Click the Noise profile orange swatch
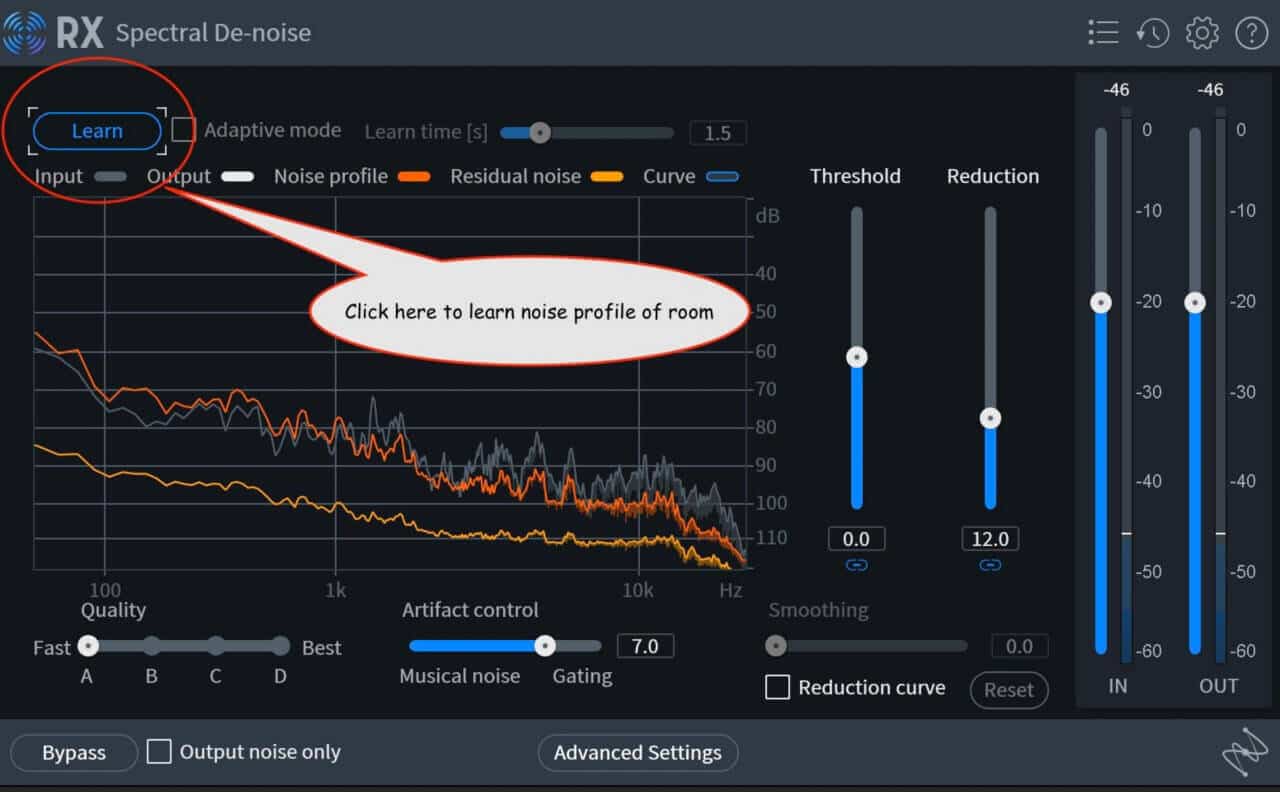1280x792 pixels. tap(414, 177)
